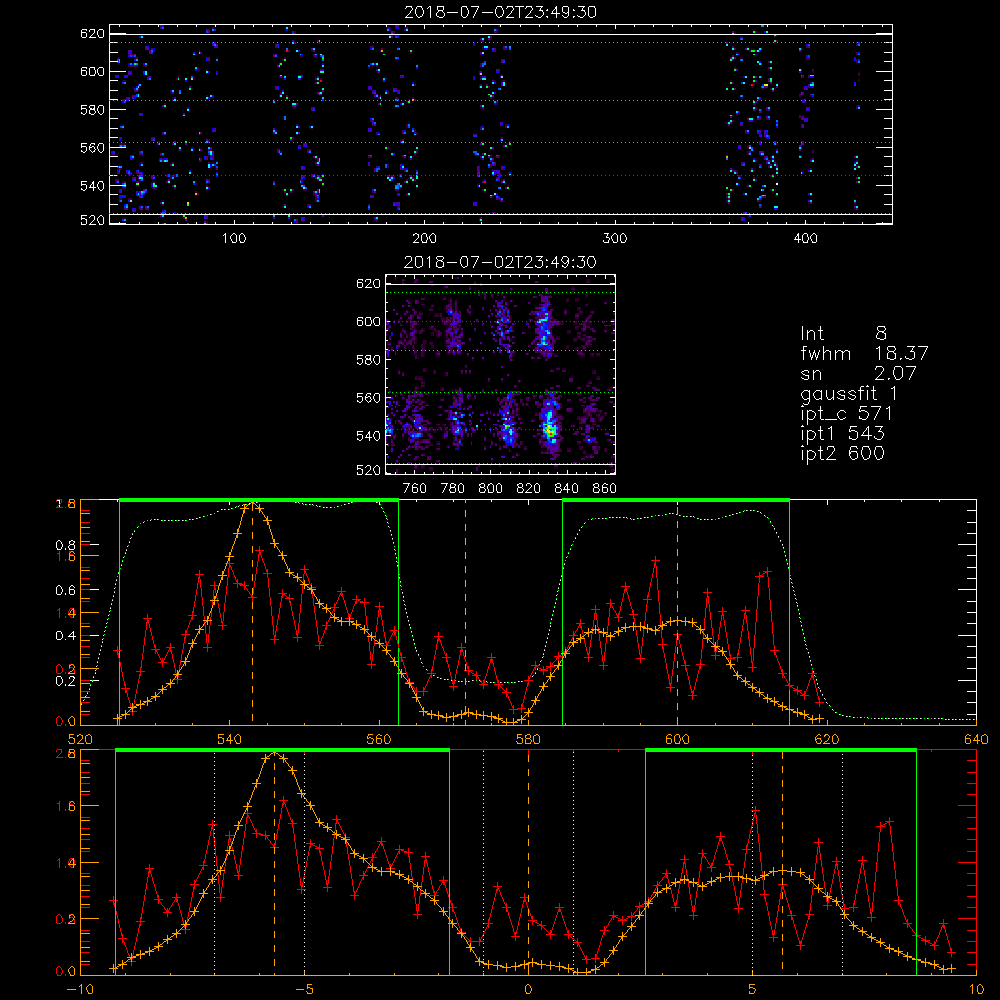Click x-axis label 10 on the bottom plot

976,990
